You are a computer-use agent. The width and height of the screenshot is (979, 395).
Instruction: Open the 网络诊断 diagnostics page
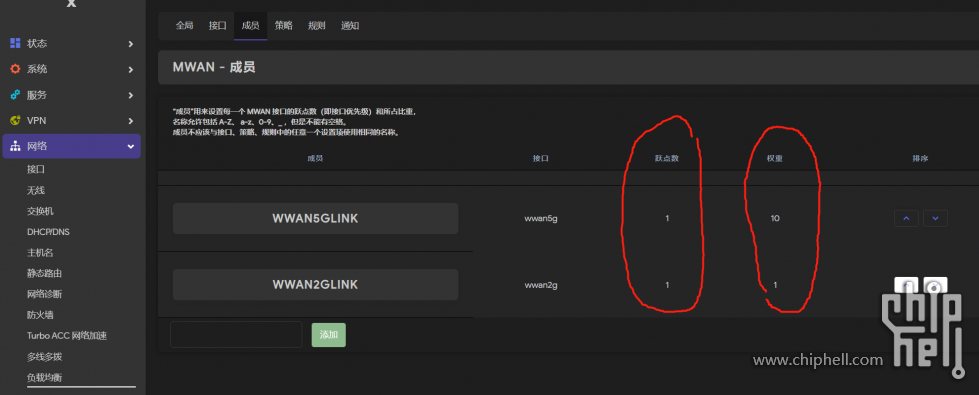click(x=44, y=294)
